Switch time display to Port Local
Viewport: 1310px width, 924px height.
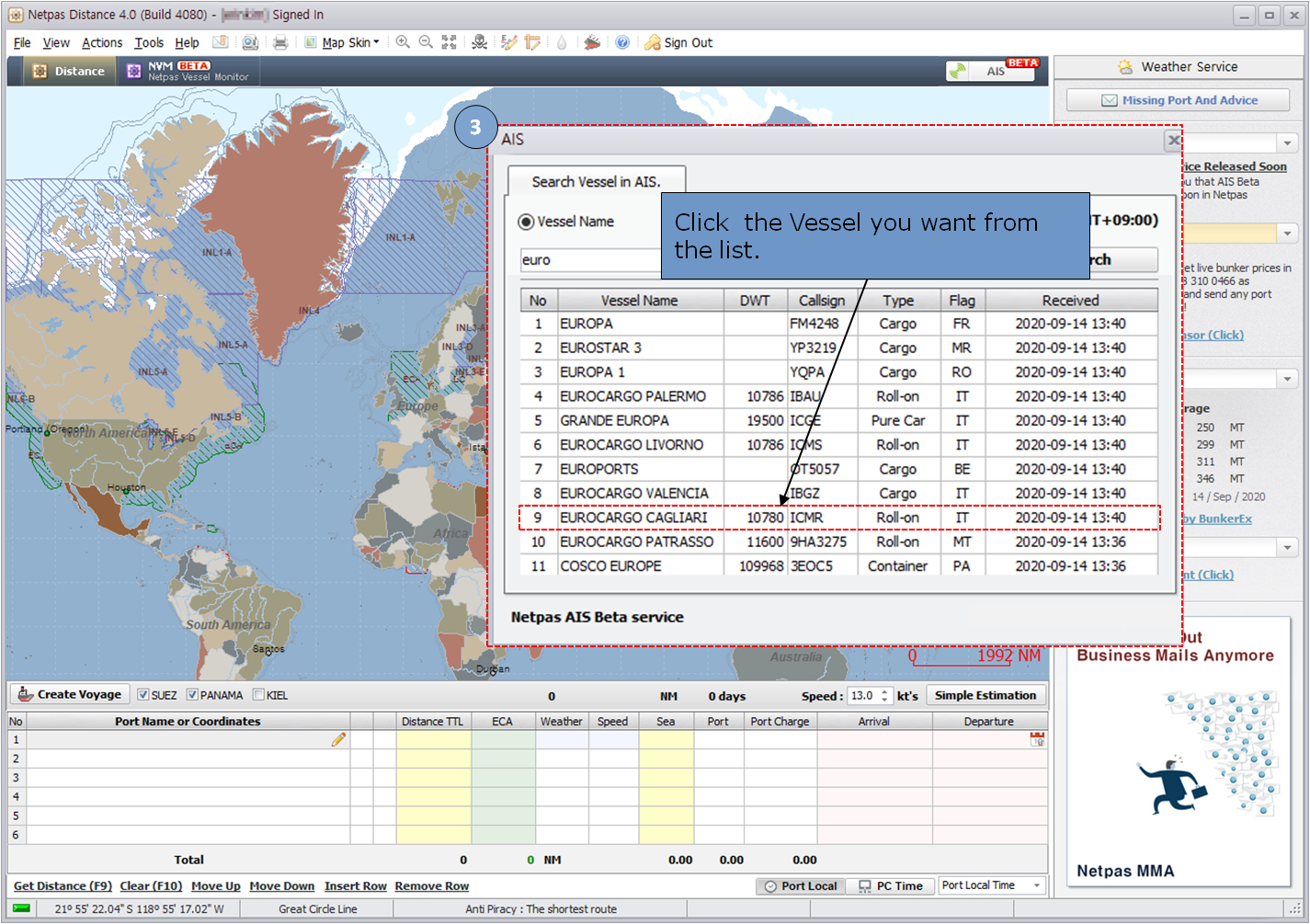click(x=801, y=886)
